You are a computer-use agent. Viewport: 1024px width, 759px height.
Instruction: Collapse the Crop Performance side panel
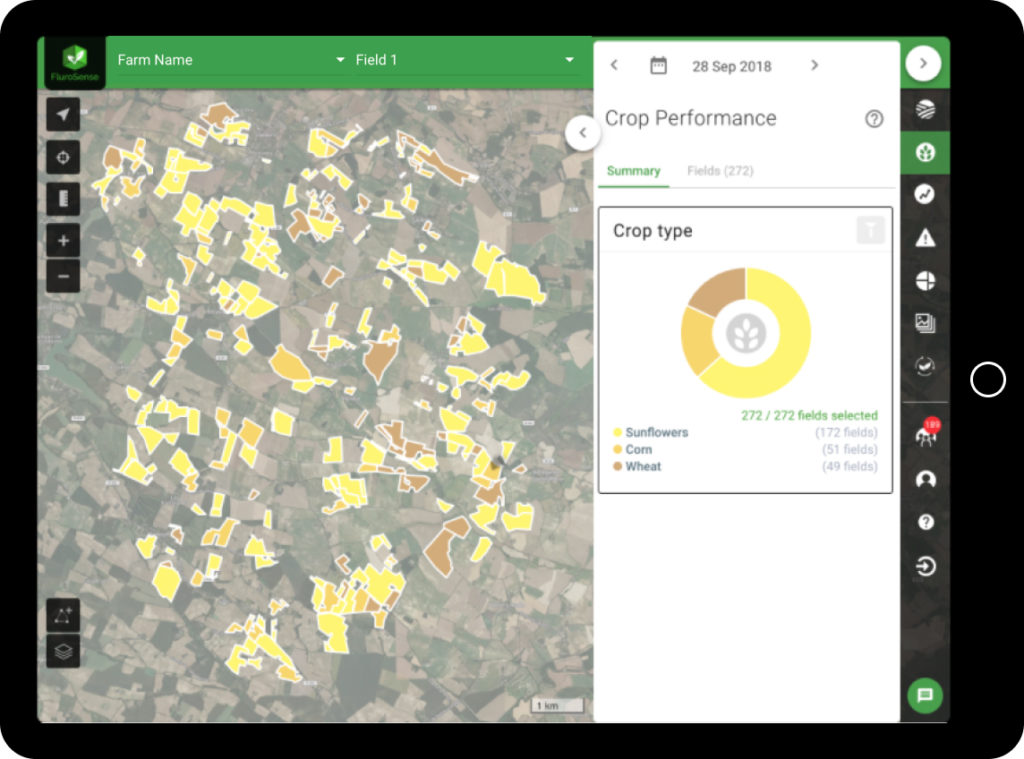(x=583, y=133)
